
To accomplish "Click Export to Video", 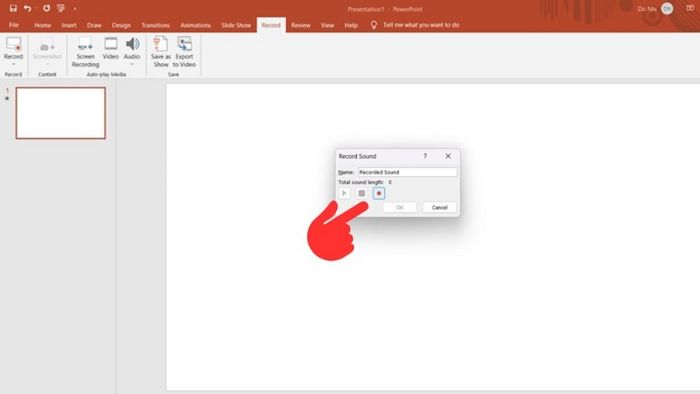I will point(184,52).
